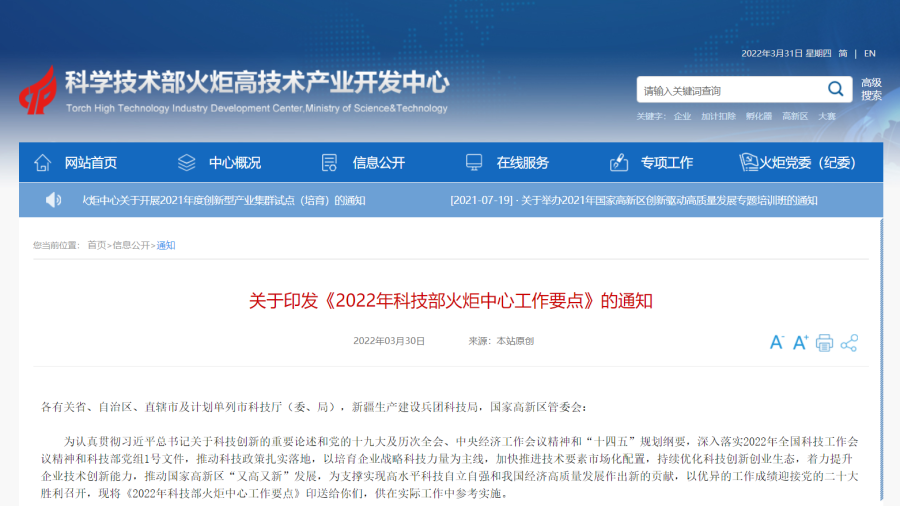Click the 加计扣除 keyword link

click(718, 116)
